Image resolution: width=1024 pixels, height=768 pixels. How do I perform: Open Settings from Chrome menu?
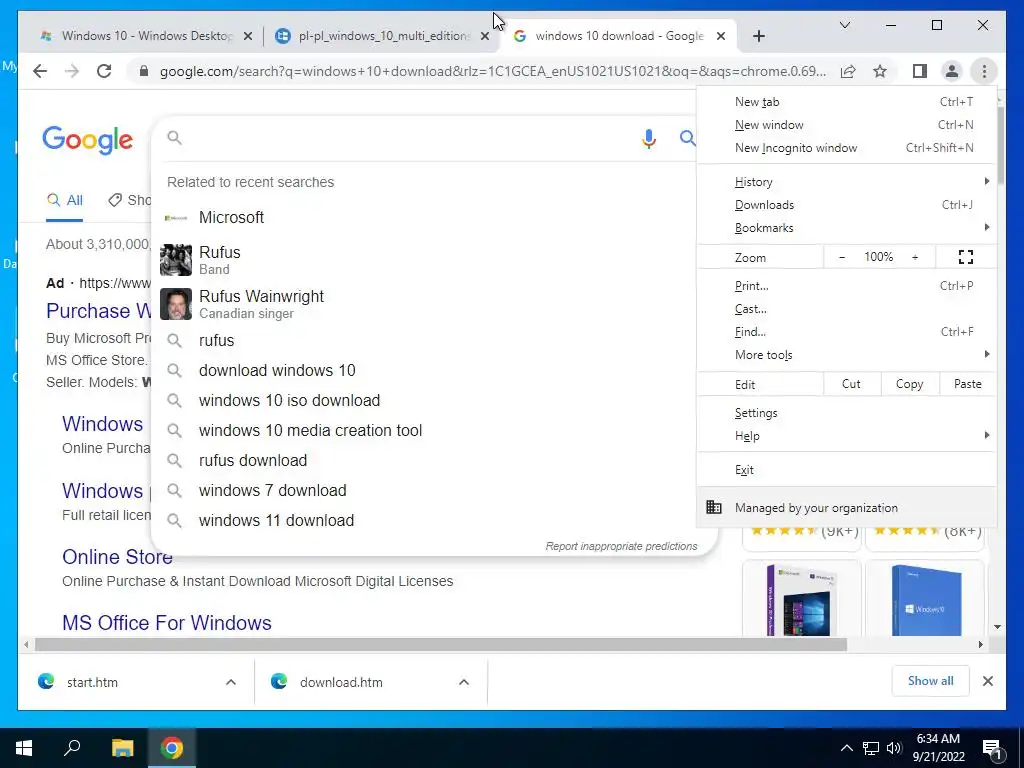click(846, 413)
